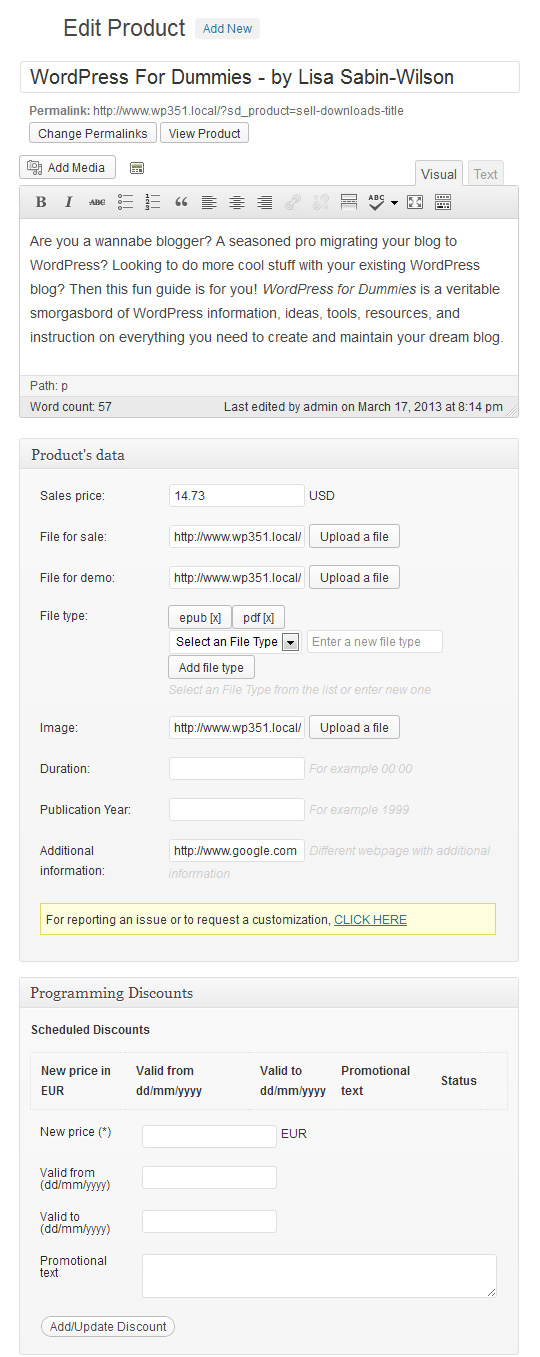Click the Image URL field
Image resolution: width=540 pixels, height=1357 pixels.
(237, 727)
